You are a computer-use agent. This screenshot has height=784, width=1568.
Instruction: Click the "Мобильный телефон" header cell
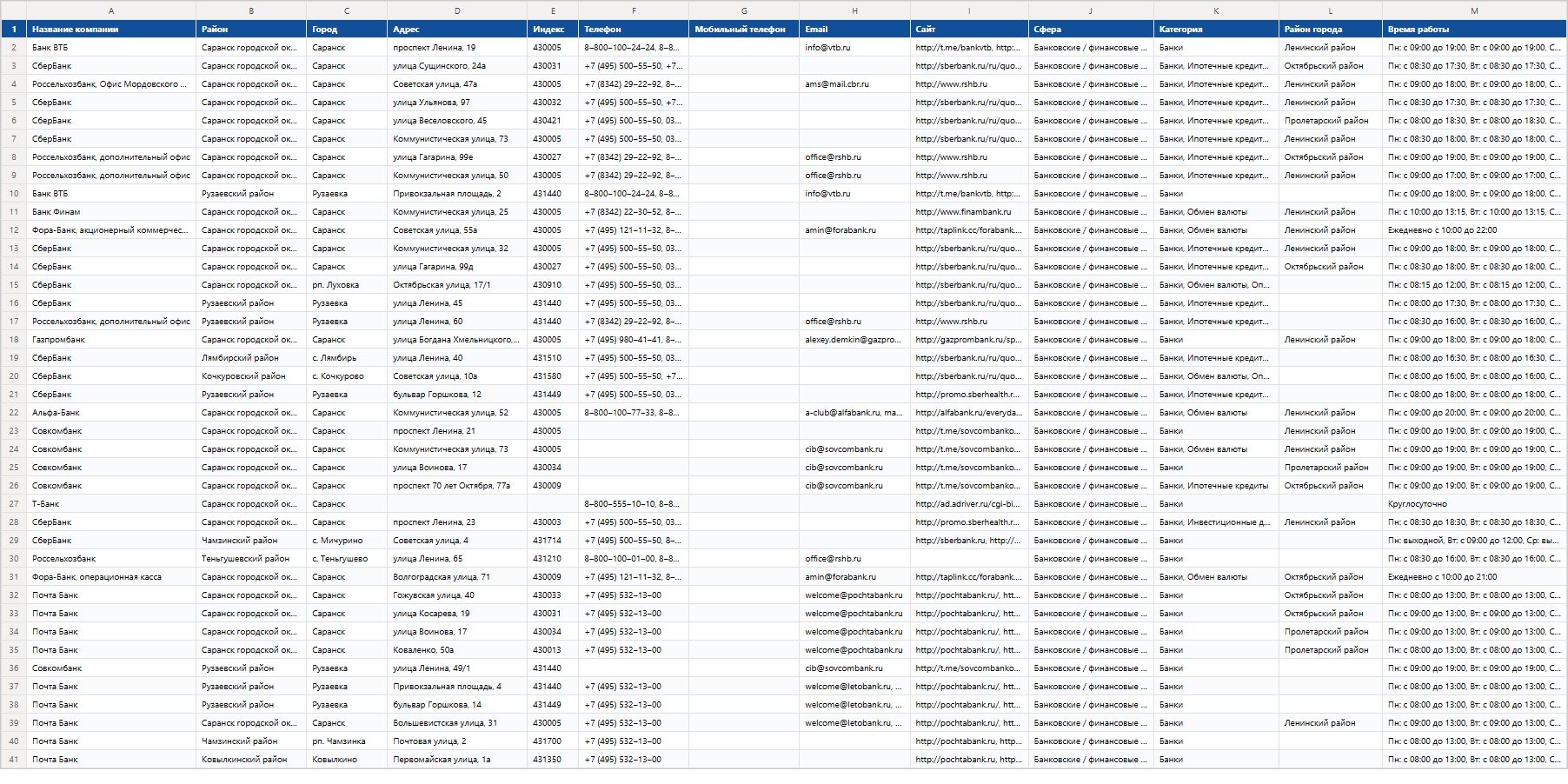[744, 30]
